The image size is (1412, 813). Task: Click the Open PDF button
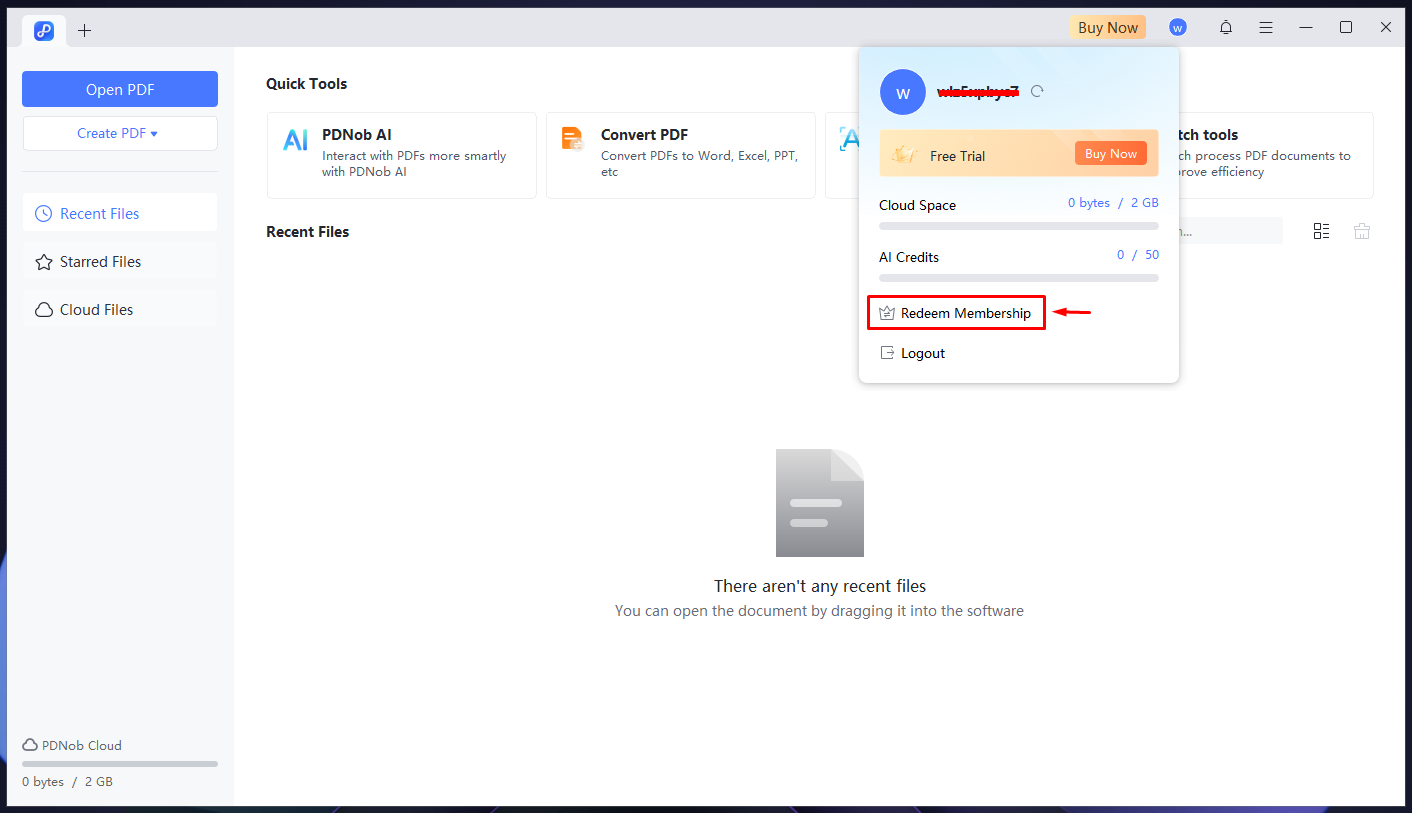pos(120,89)
